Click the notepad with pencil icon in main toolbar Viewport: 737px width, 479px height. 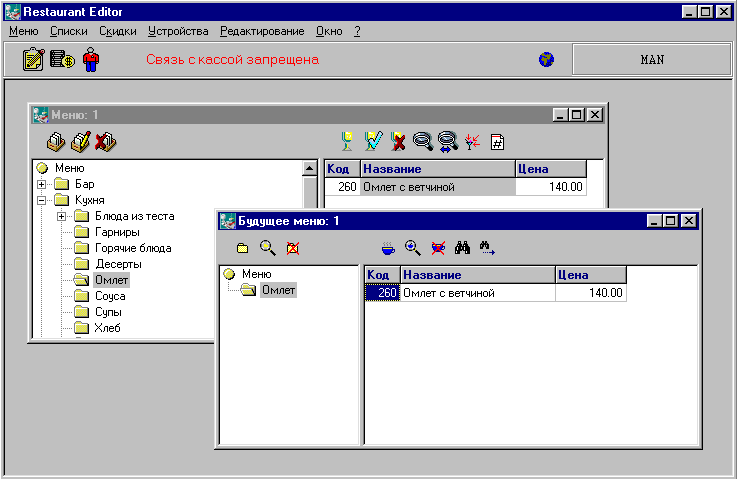click(33, 60)
